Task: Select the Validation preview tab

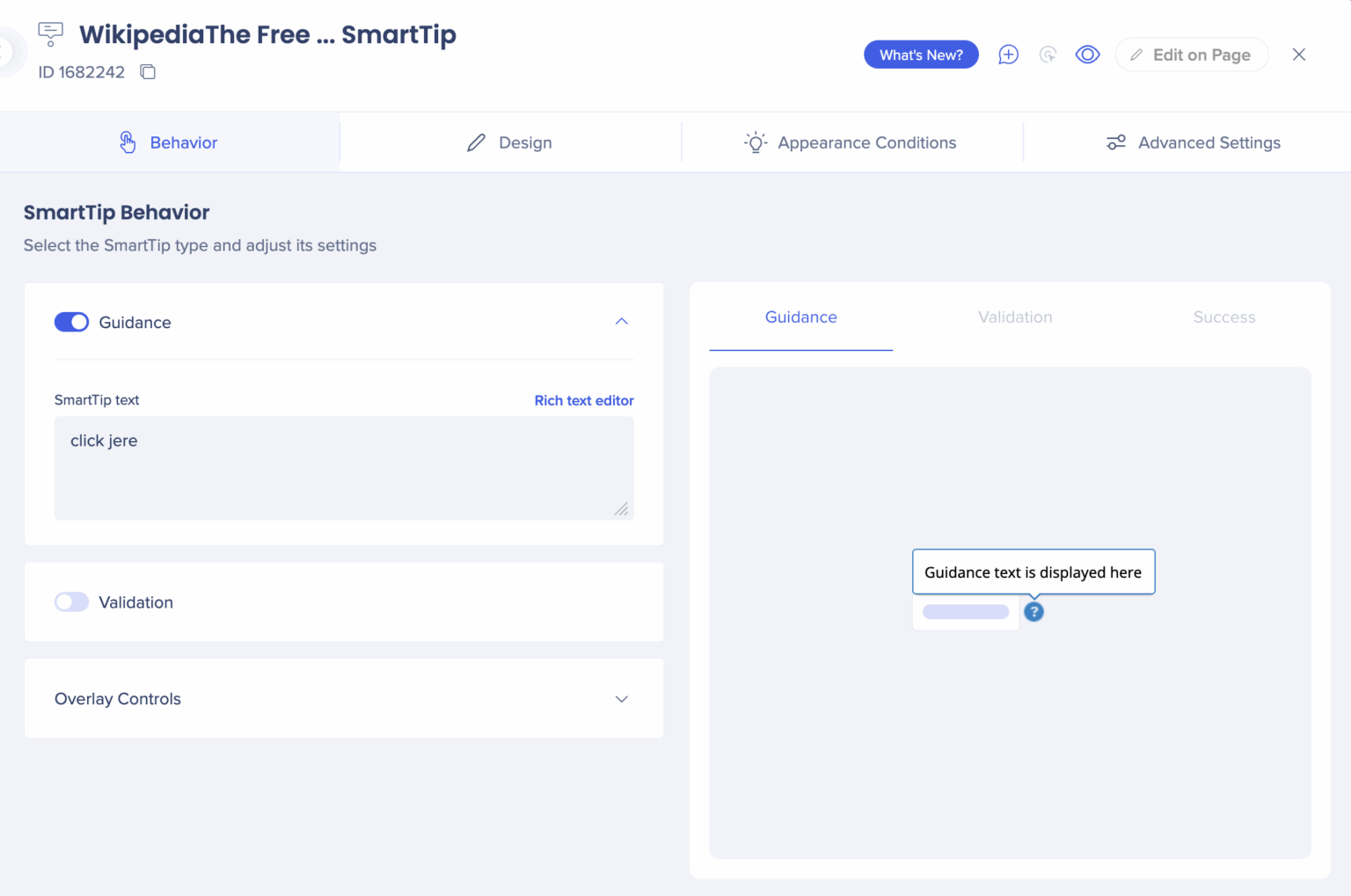Action: point(1015,317)
